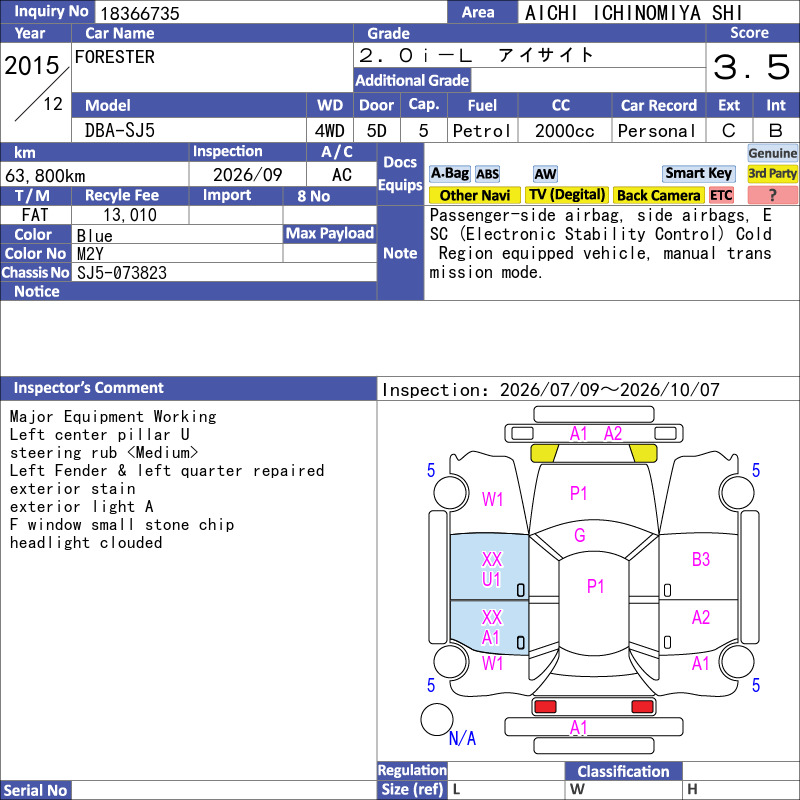Click the Smart Key badge
This screenshot has width=800, height=800.
point(698,173)
